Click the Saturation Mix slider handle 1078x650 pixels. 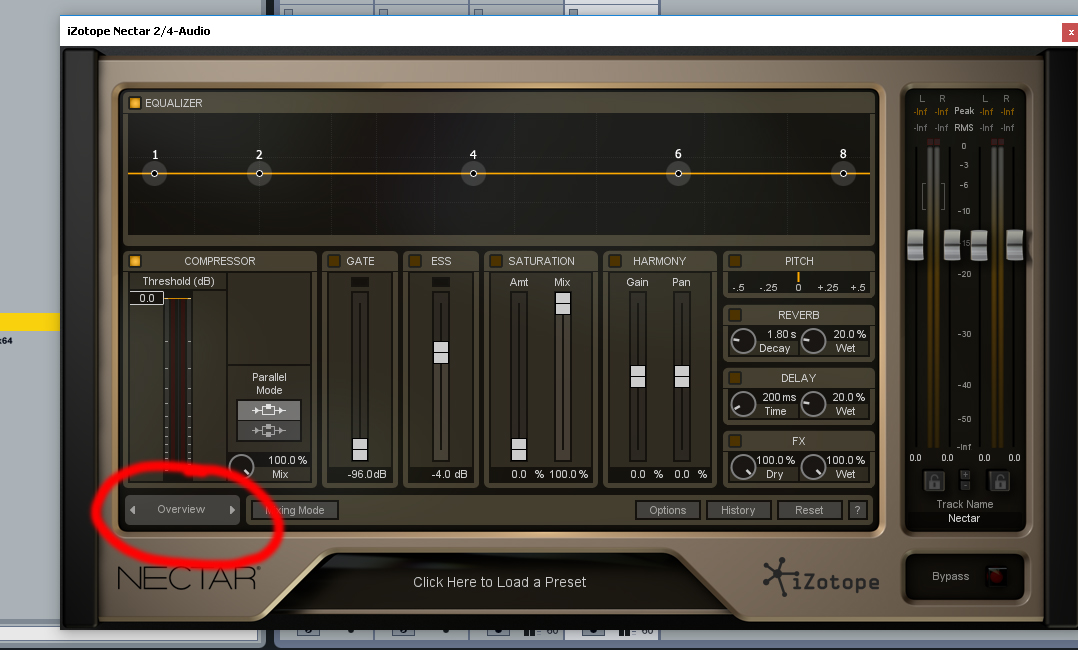click(563, 303)
